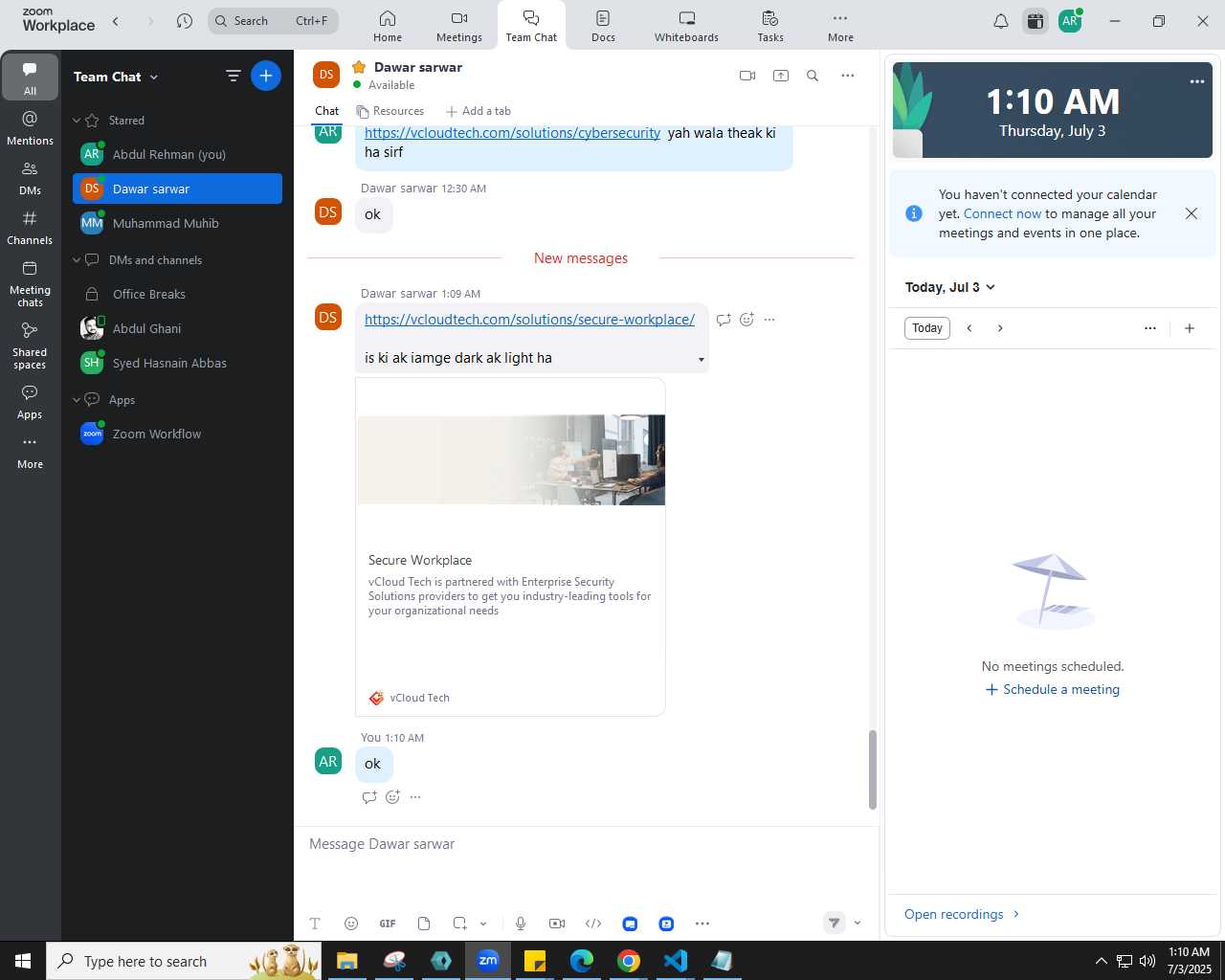Click Add a tab

tap(479, 111)
